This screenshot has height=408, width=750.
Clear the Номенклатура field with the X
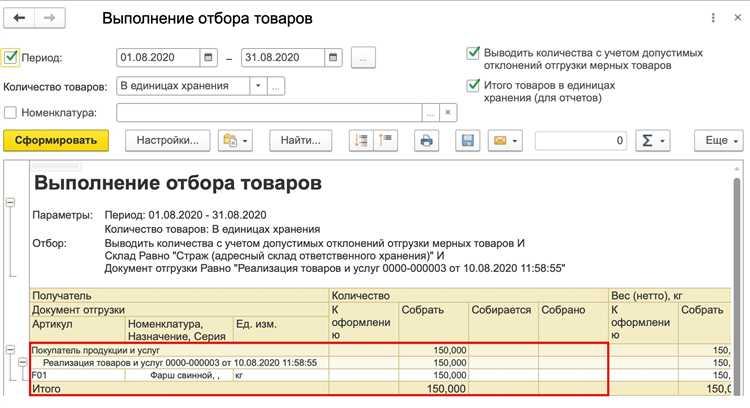(448, 113)
